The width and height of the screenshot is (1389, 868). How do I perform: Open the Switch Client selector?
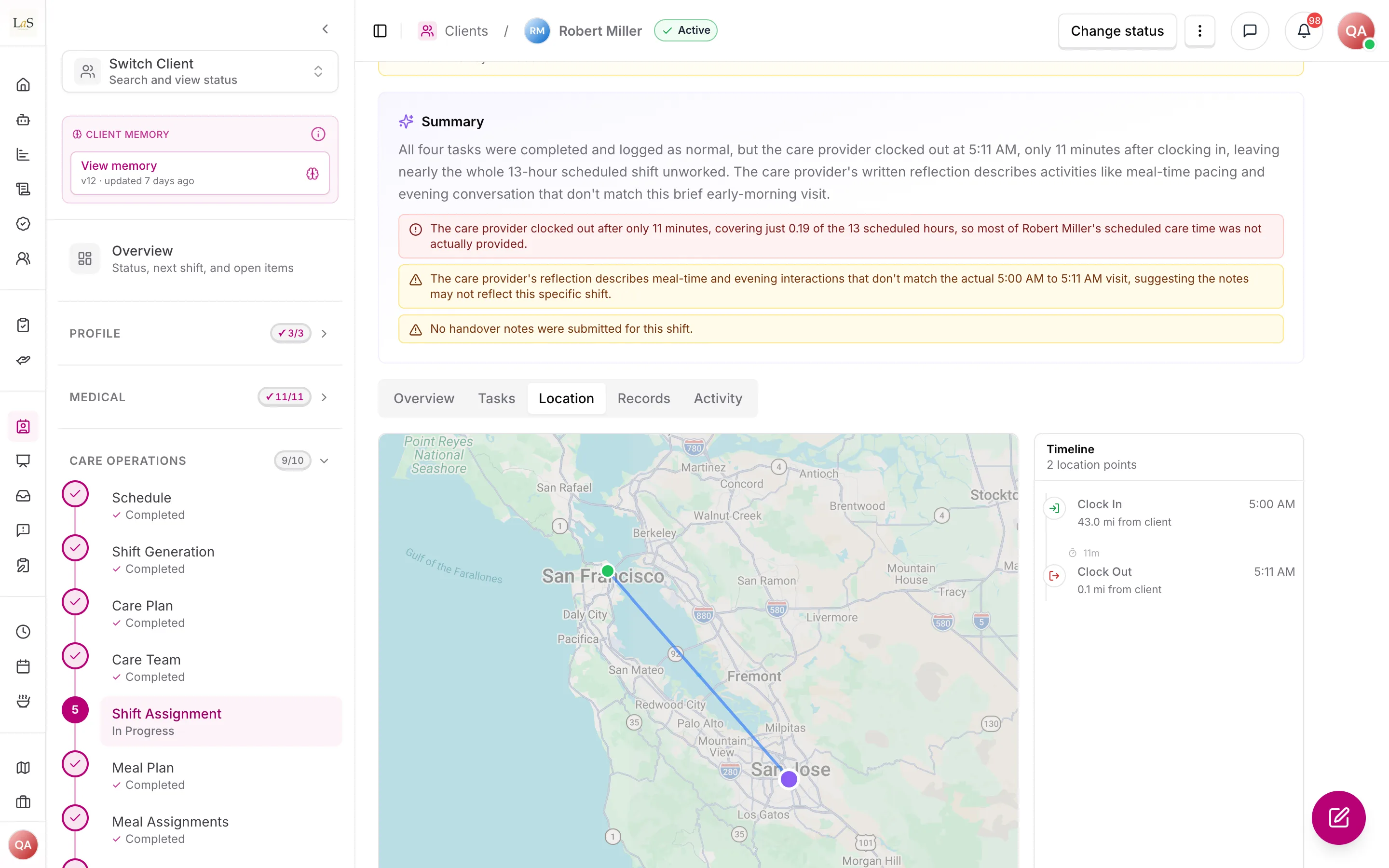click(200, 71)
